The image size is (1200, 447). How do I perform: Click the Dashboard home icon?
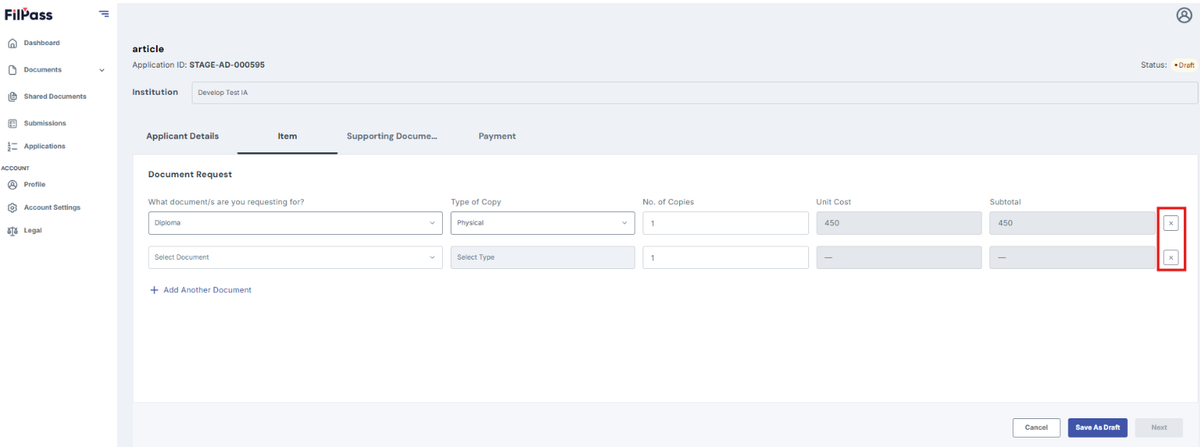[x=12, y=43]
